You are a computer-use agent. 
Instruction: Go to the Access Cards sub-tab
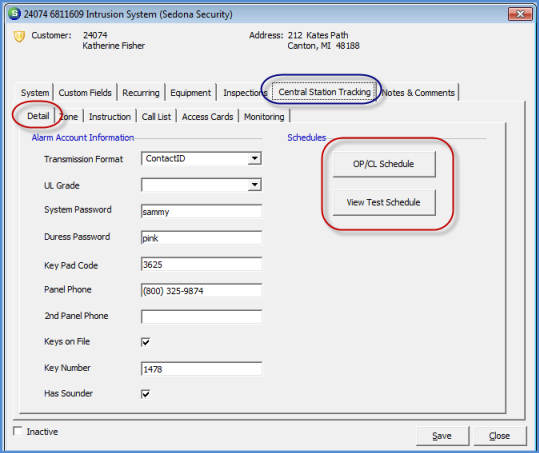coord(207,117)
